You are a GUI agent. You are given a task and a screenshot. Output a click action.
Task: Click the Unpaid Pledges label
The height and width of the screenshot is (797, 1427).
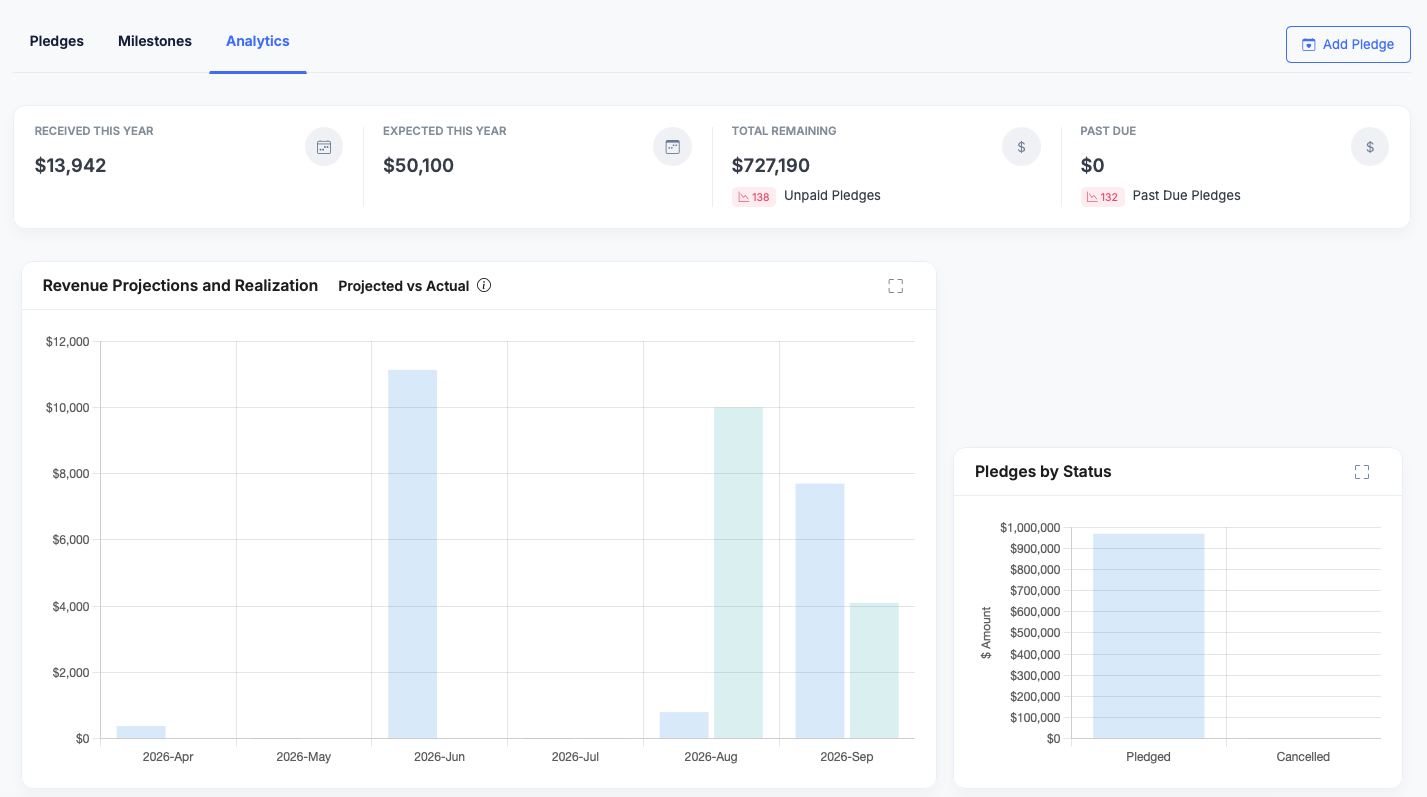coord(832,196)
